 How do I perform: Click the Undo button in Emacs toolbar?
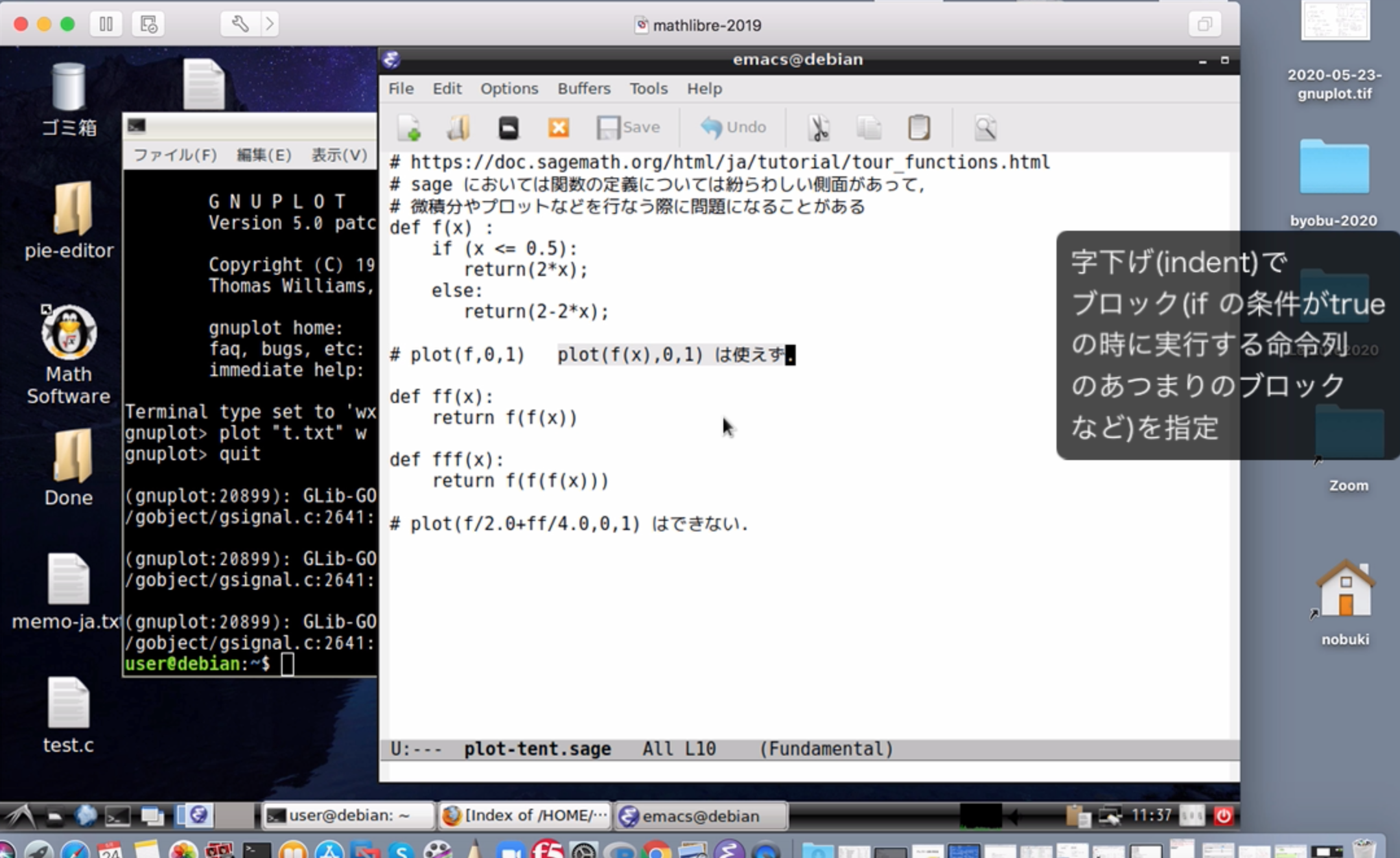[x=733, y=128]
